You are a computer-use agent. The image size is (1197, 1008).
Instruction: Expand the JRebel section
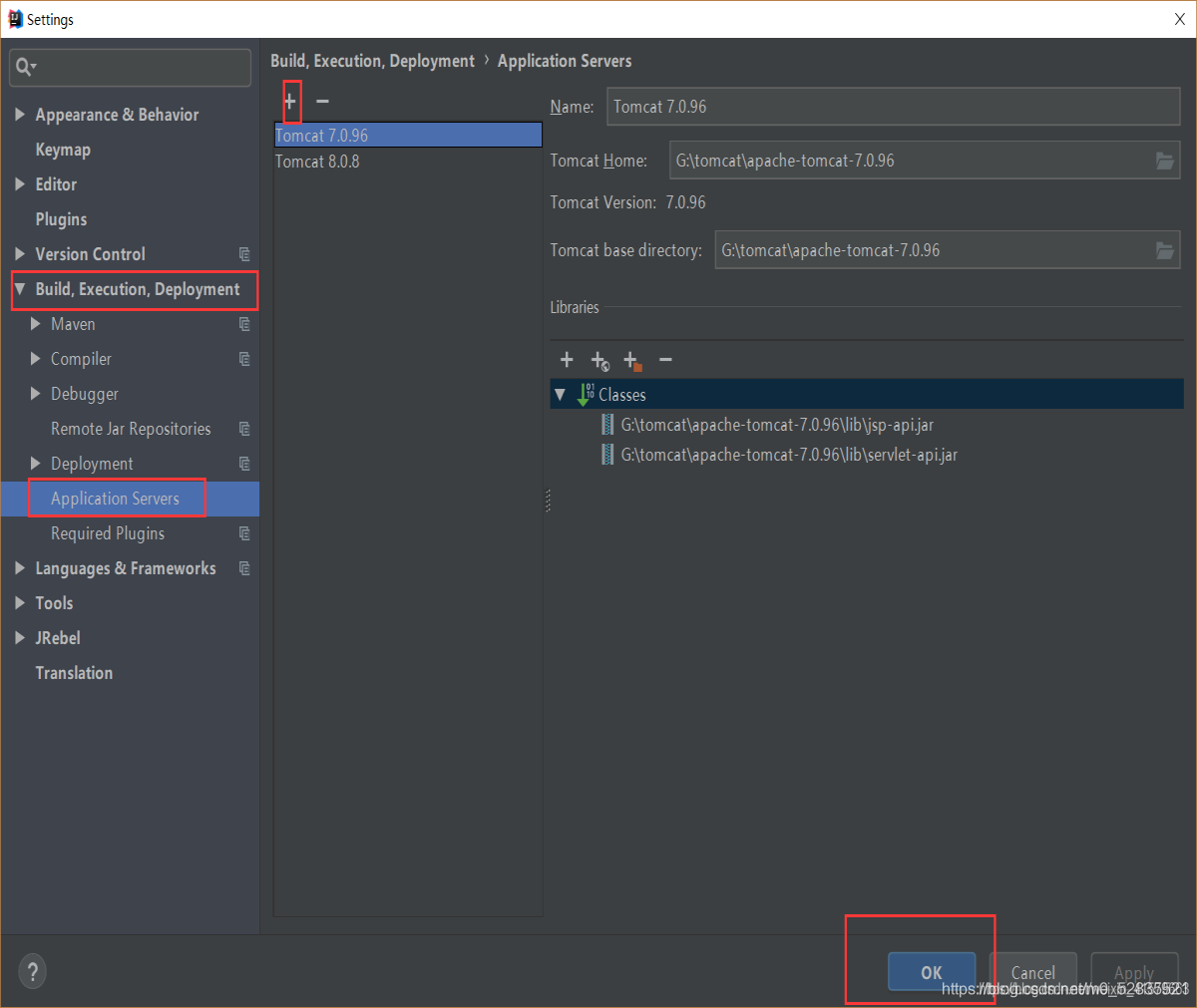tap(20, 638)
